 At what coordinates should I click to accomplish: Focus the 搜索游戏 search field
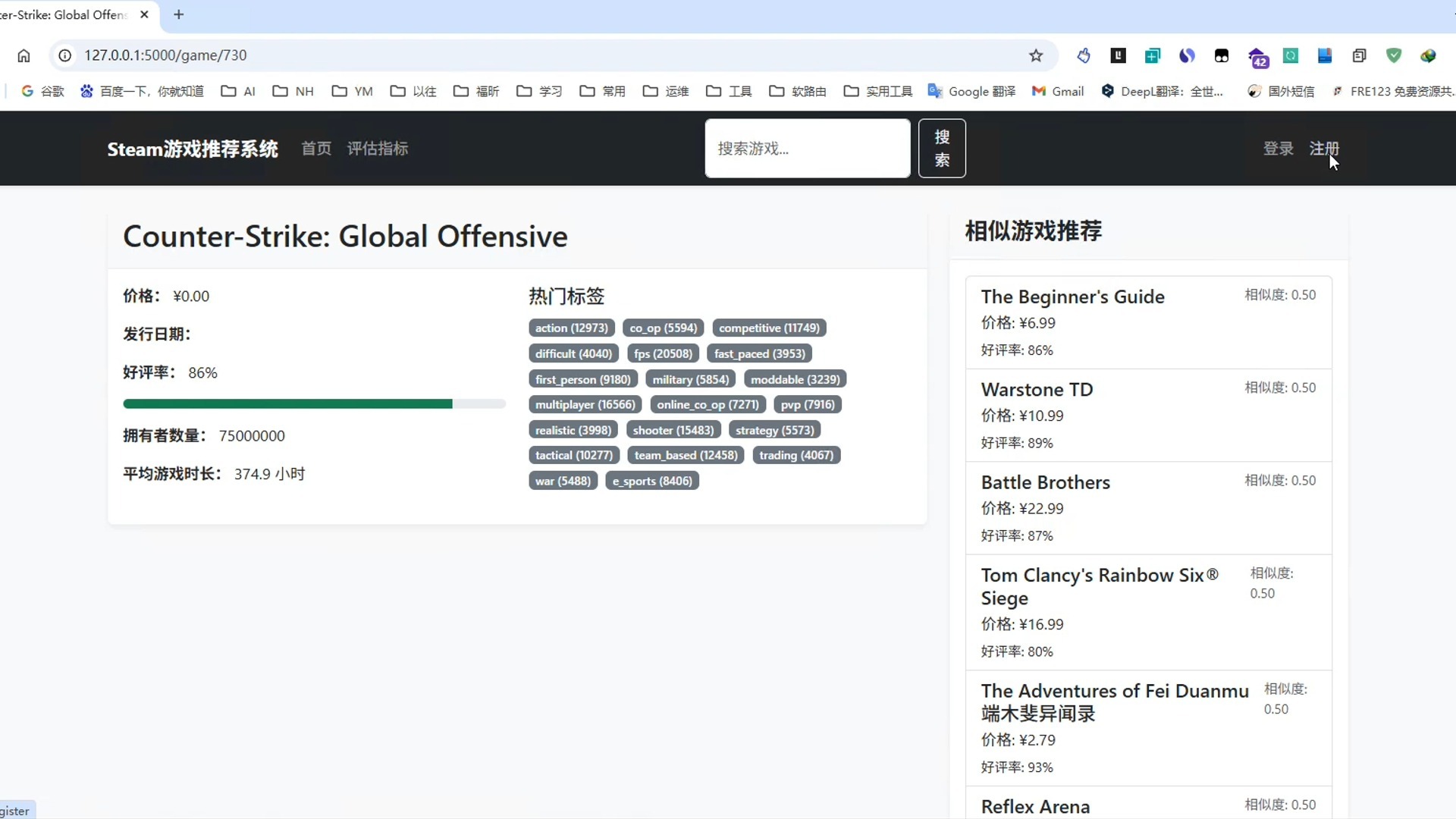coord(808,149)
